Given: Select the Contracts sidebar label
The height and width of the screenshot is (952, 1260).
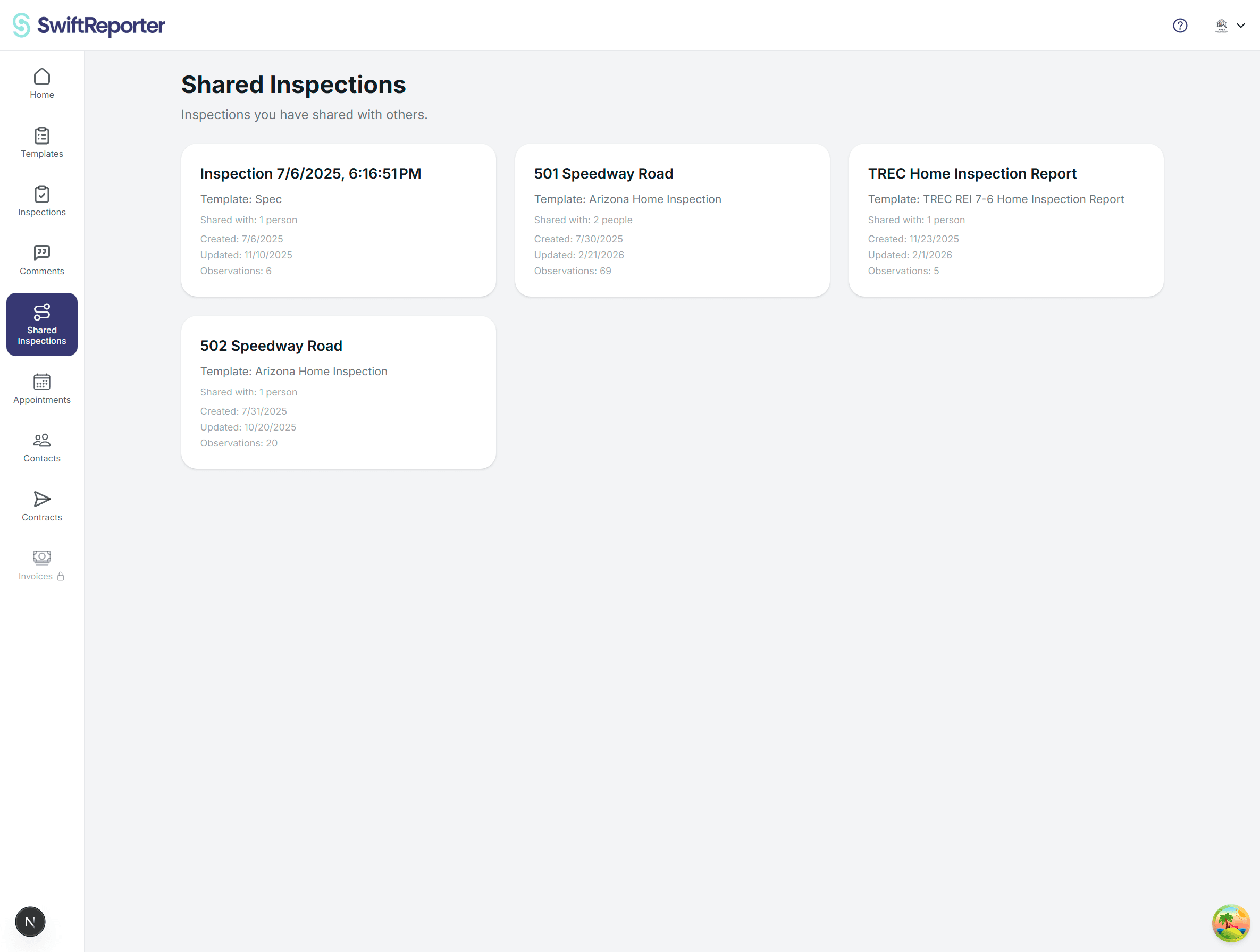Looking at the screenshot, I should point(42,517).
